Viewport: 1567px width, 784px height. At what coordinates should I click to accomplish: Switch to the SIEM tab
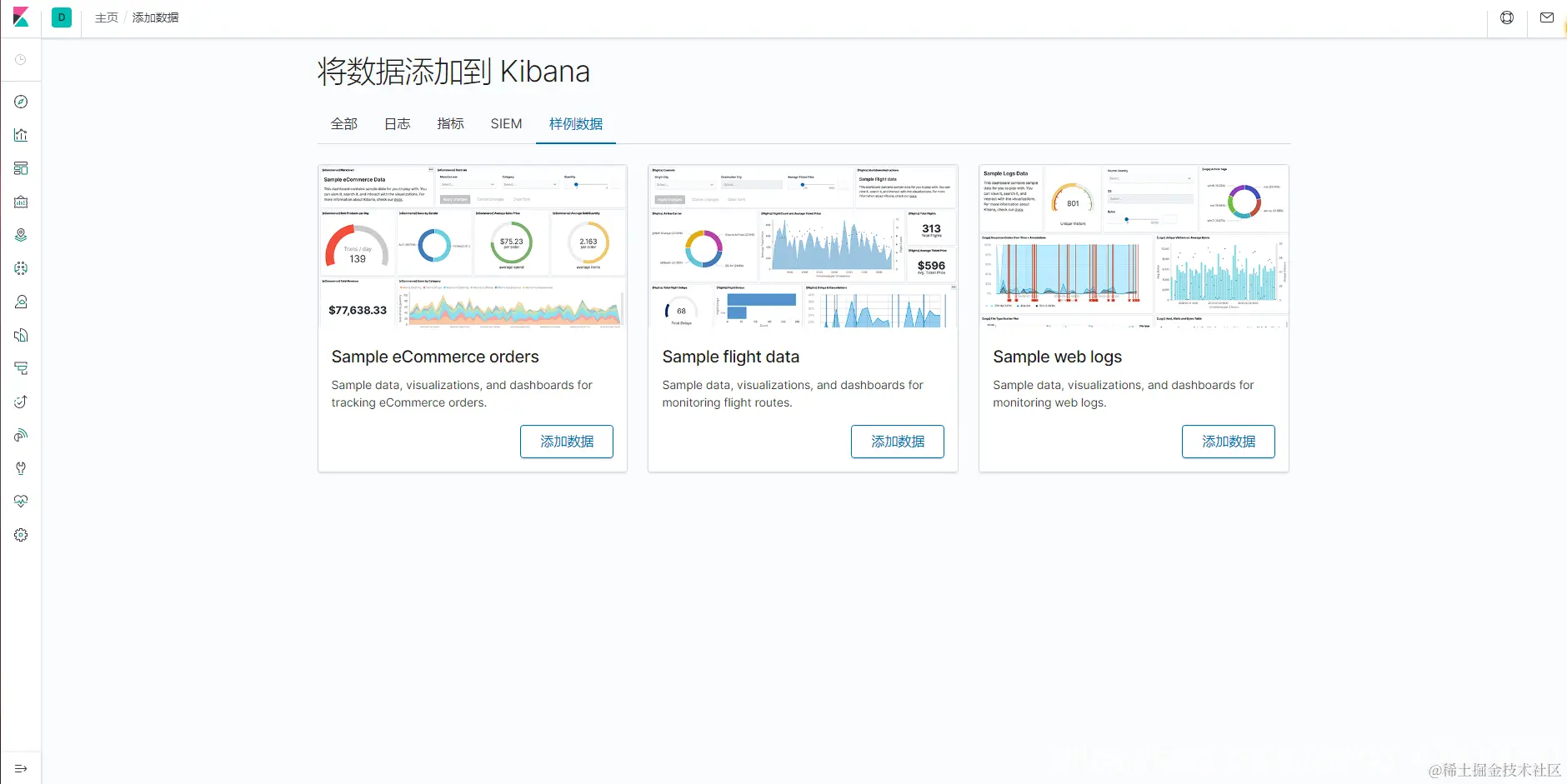coord(507,124)
